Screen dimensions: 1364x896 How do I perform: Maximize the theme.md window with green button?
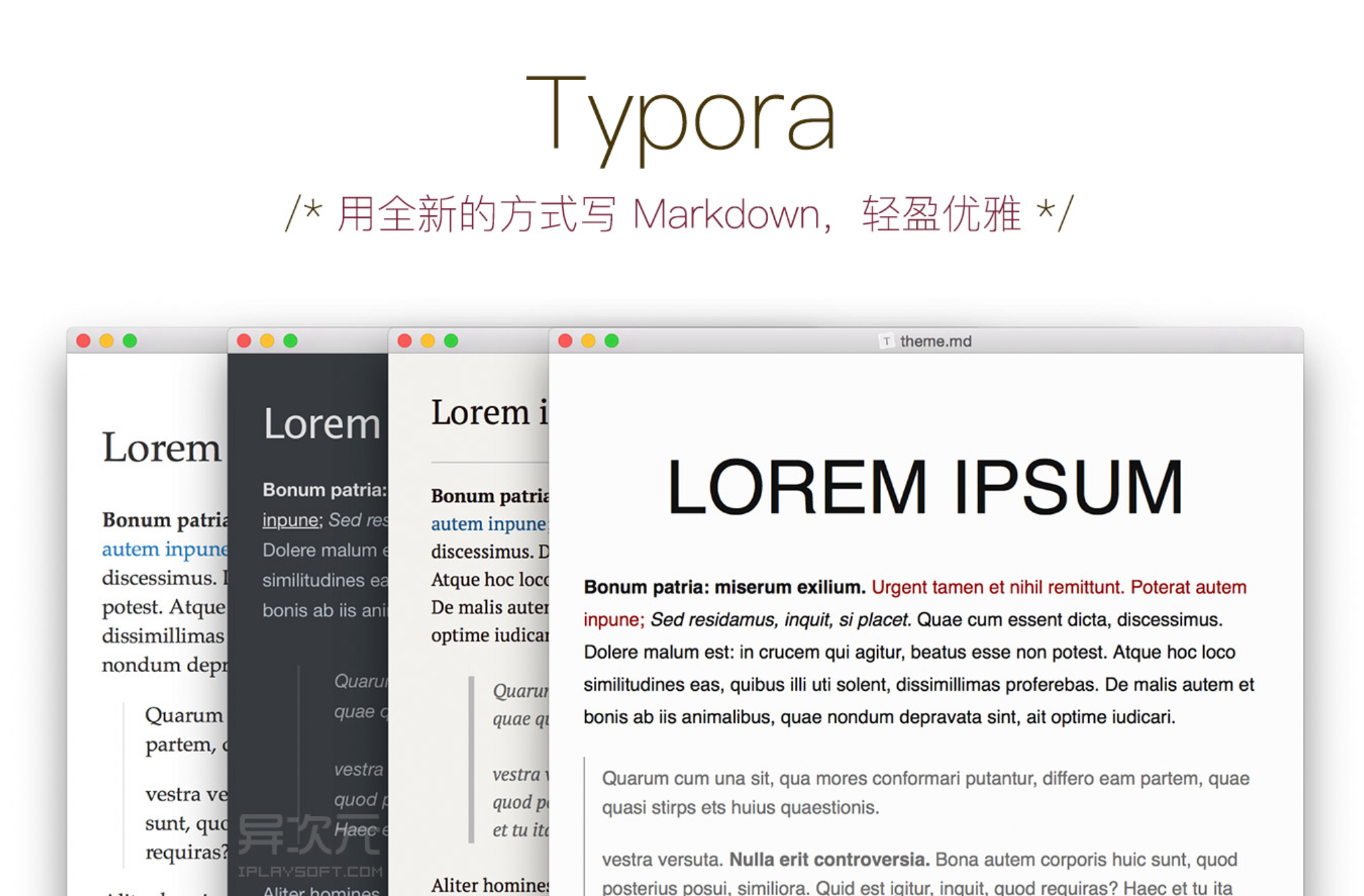[x=611, y=341]
